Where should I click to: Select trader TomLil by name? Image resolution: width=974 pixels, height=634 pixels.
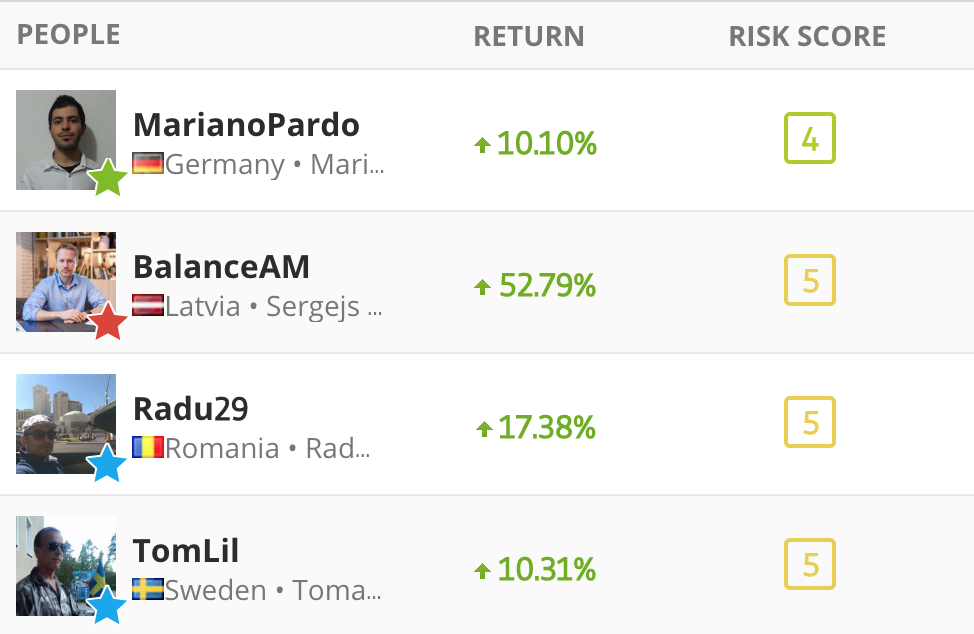186,551
